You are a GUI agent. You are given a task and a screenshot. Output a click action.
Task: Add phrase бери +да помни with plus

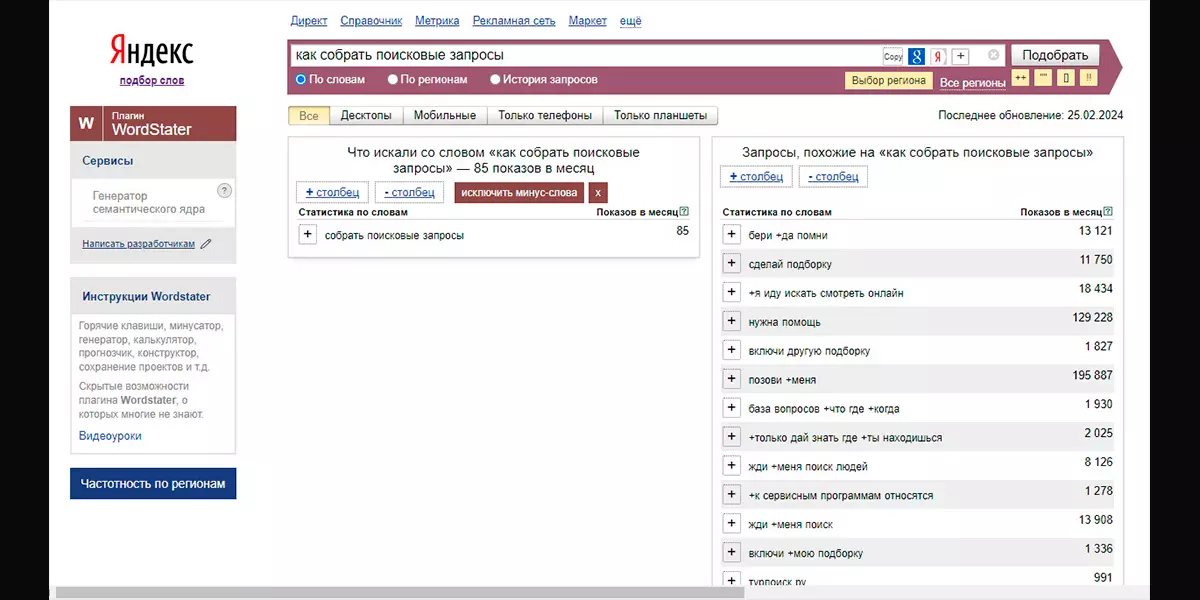(732, 235)
